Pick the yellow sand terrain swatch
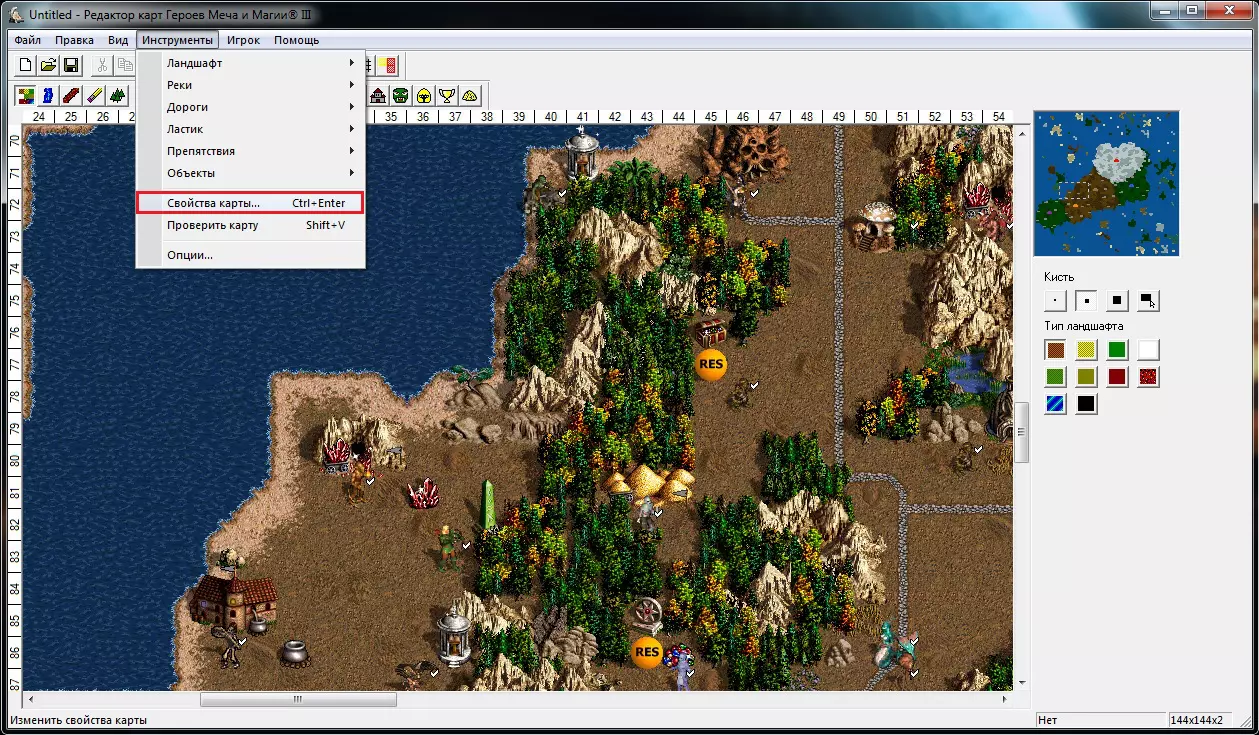Viewport: 1259px width, 735px height. [x=1086, y=350]
